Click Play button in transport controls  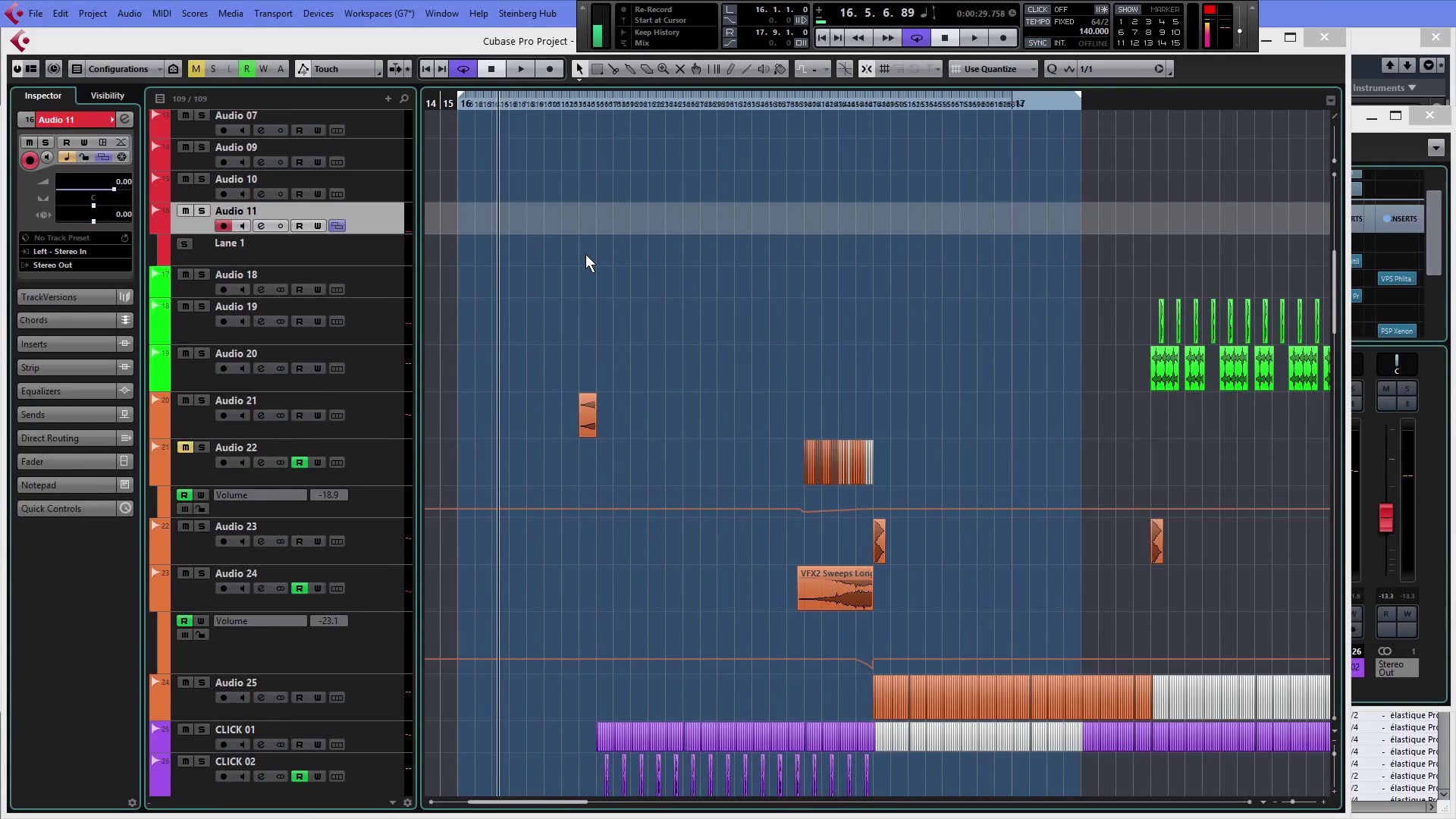coord(972,38)
